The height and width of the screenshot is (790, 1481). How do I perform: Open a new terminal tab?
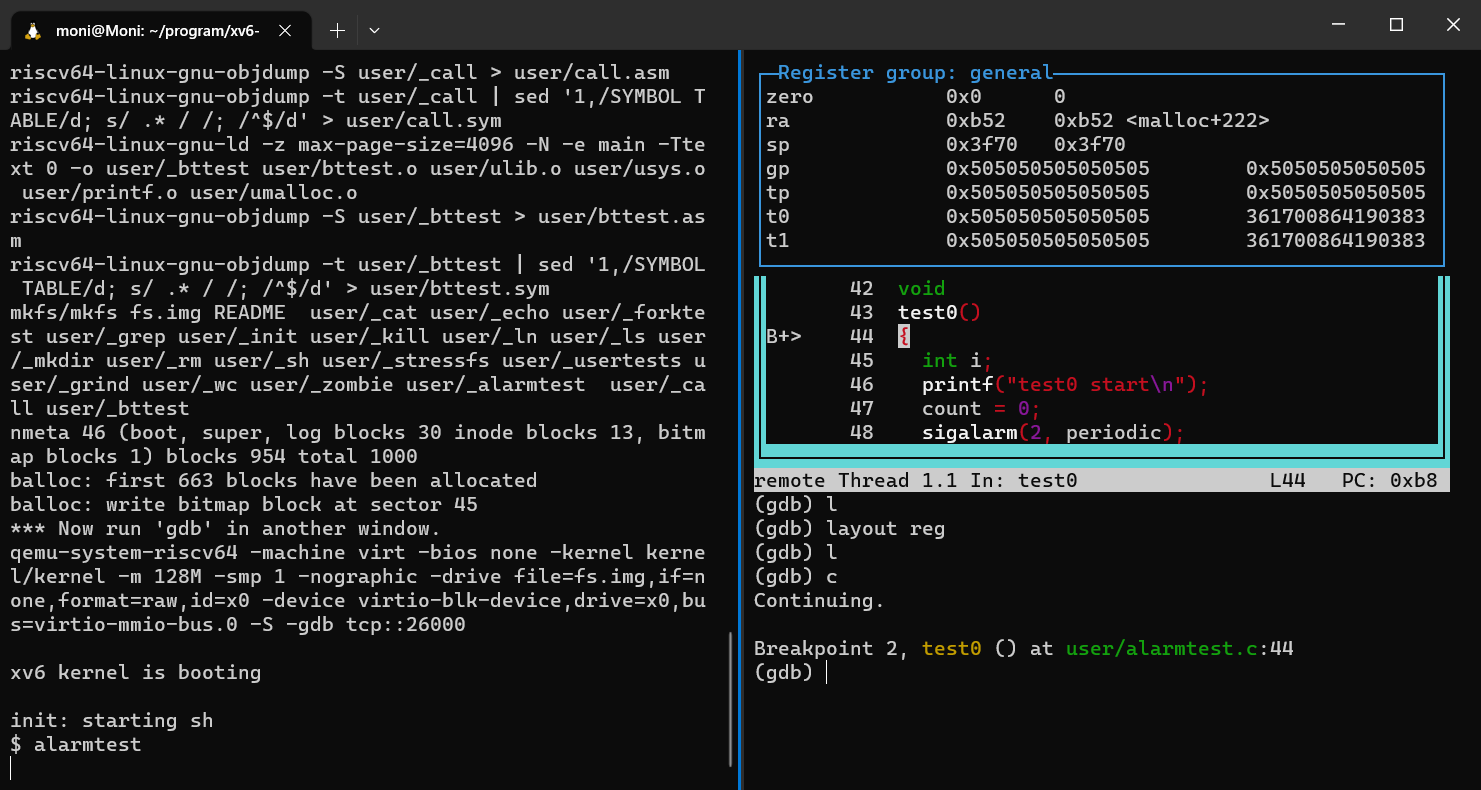point(338,31)
